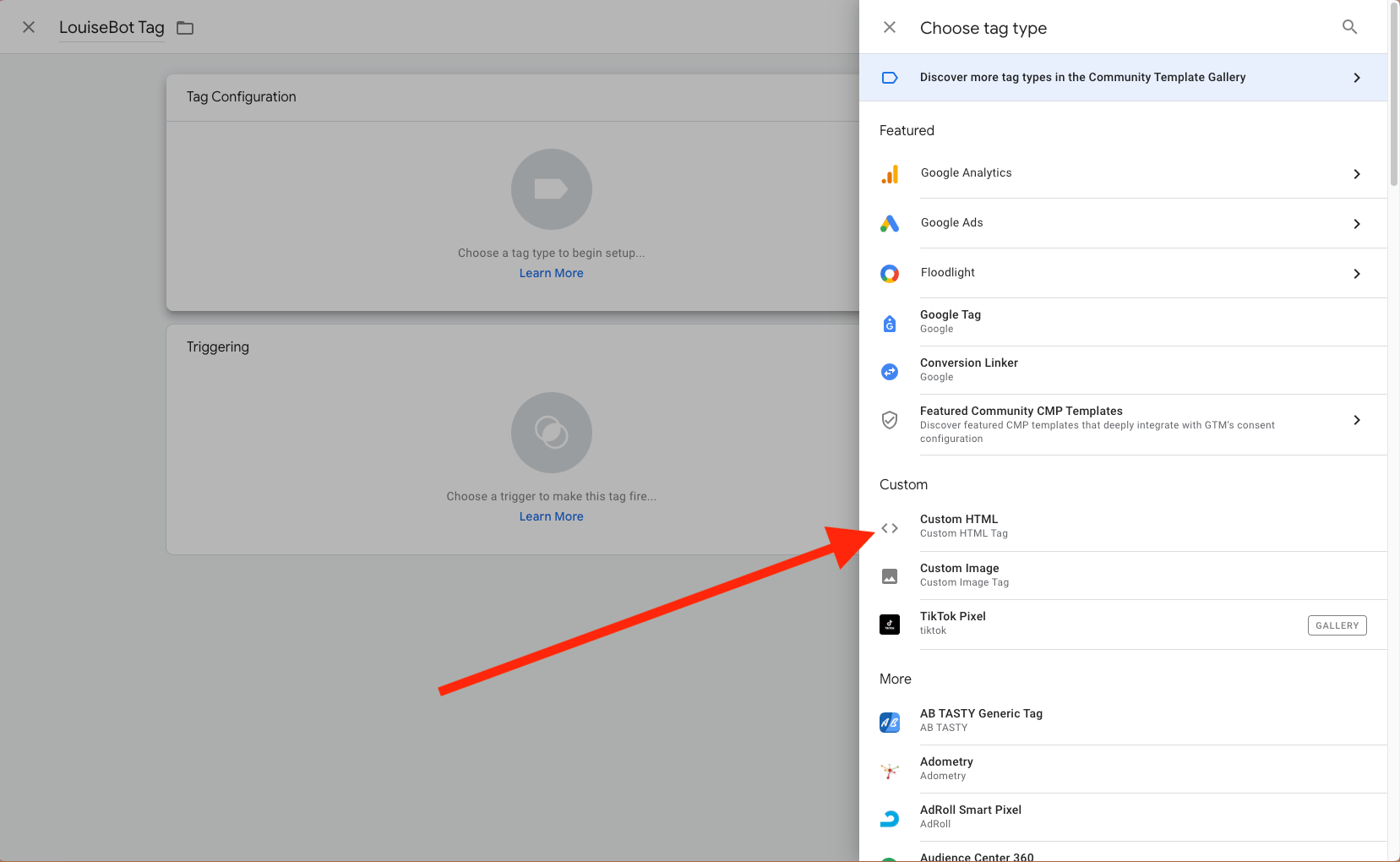This screenshot has height=862, width=1400.
Task: Edit the LouiseBot Tag name field
Action: (x=112, y=28)
